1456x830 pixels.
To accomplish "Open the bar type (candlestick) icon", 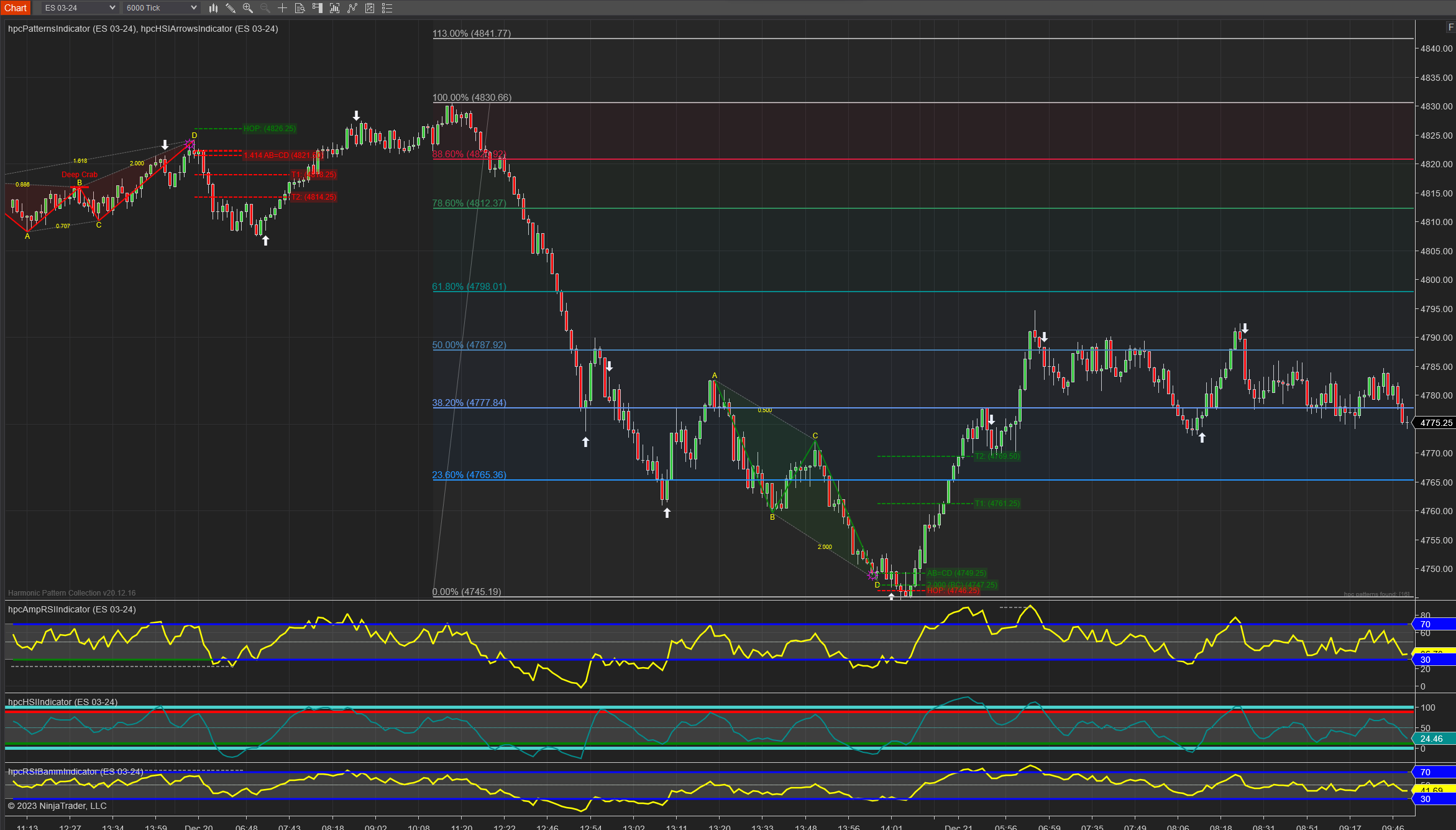I will click(x=213, y=8).
